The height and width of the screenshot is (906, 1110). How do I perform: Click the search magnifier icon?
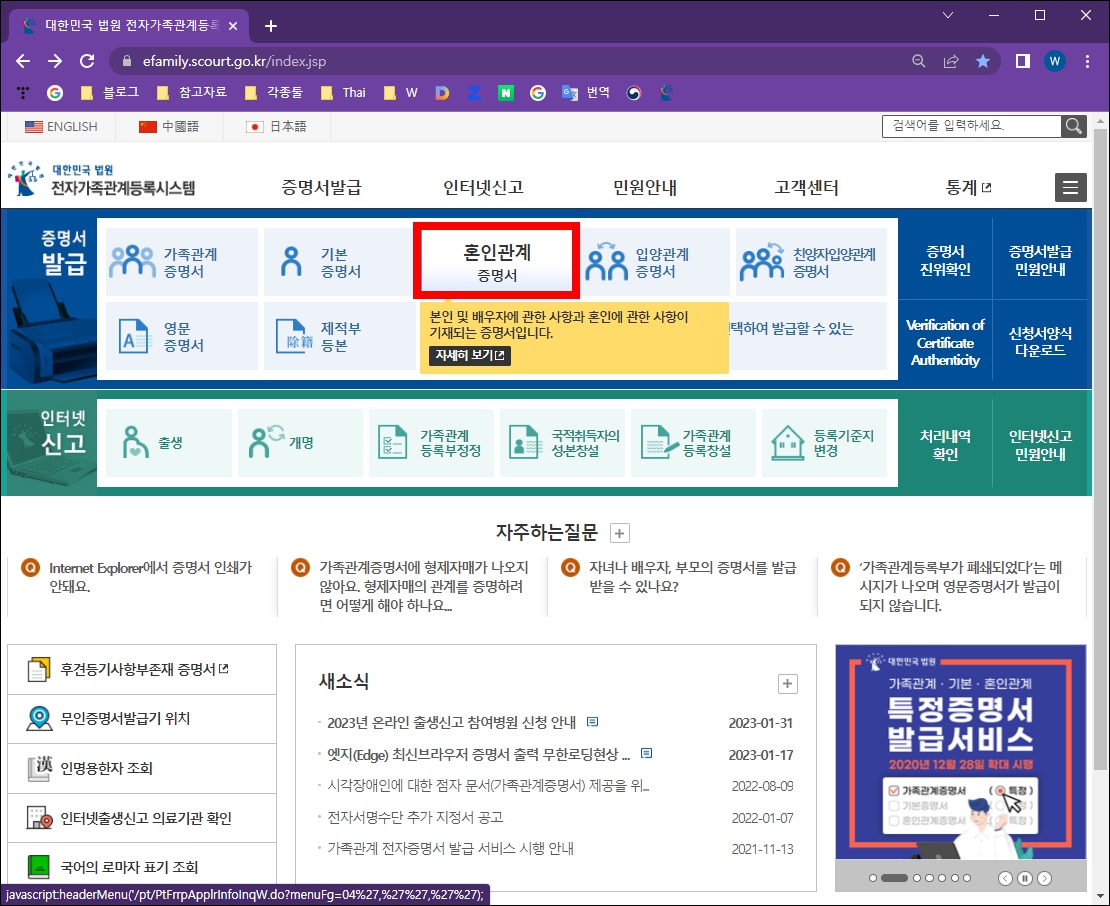1073,126
